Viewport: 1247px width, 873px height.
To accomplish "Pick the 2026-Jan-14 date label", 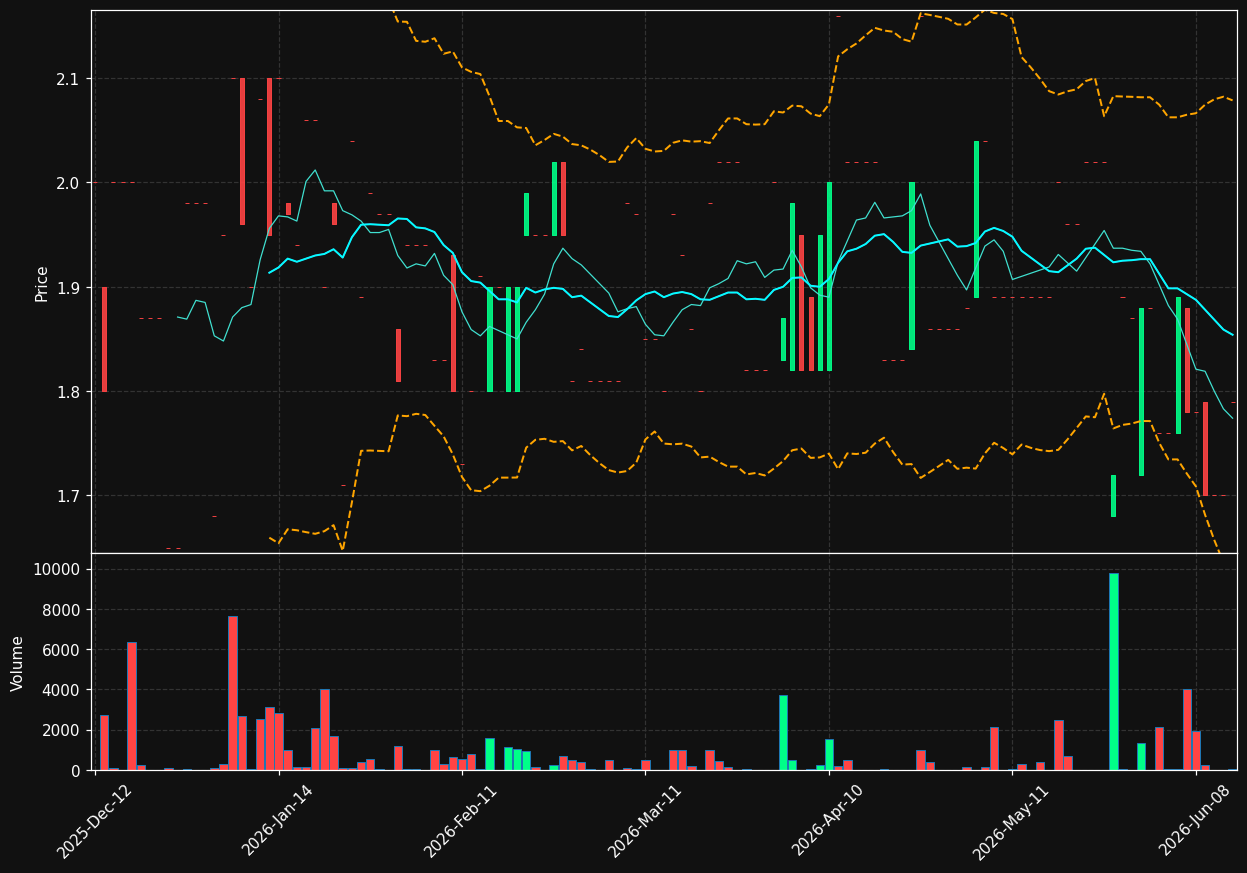I will pyautogui.click(x=278, y=821).
